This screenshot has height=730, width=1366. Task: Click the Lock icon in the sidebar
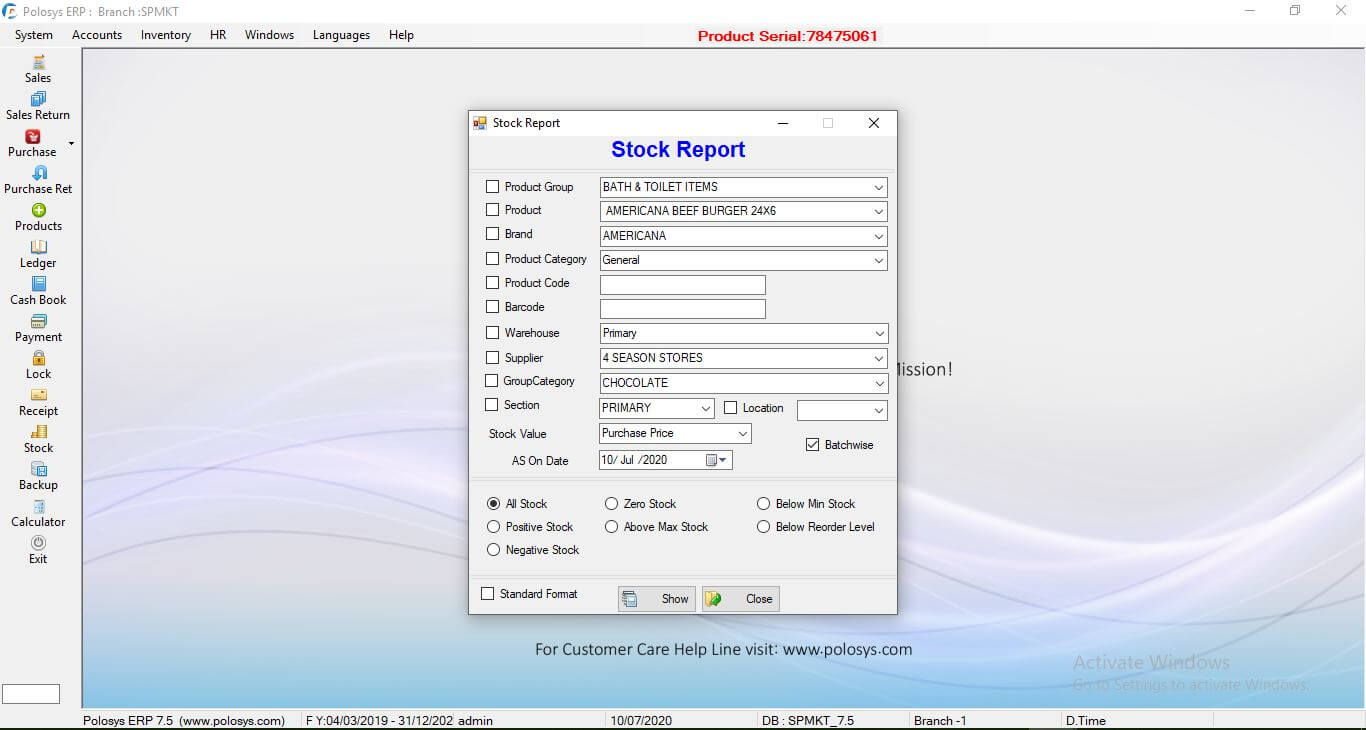coord(38,358)
